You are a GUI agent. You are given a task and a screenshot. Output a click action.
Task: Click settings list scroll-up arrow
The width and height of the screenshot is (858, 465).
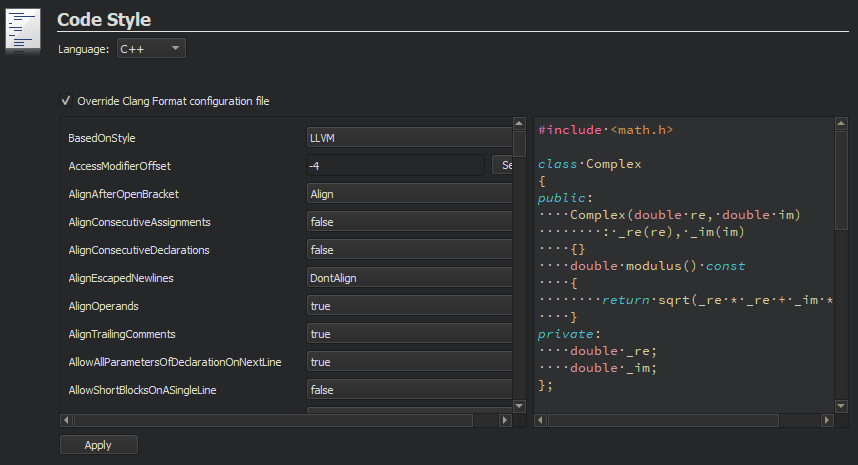point(519,123)
